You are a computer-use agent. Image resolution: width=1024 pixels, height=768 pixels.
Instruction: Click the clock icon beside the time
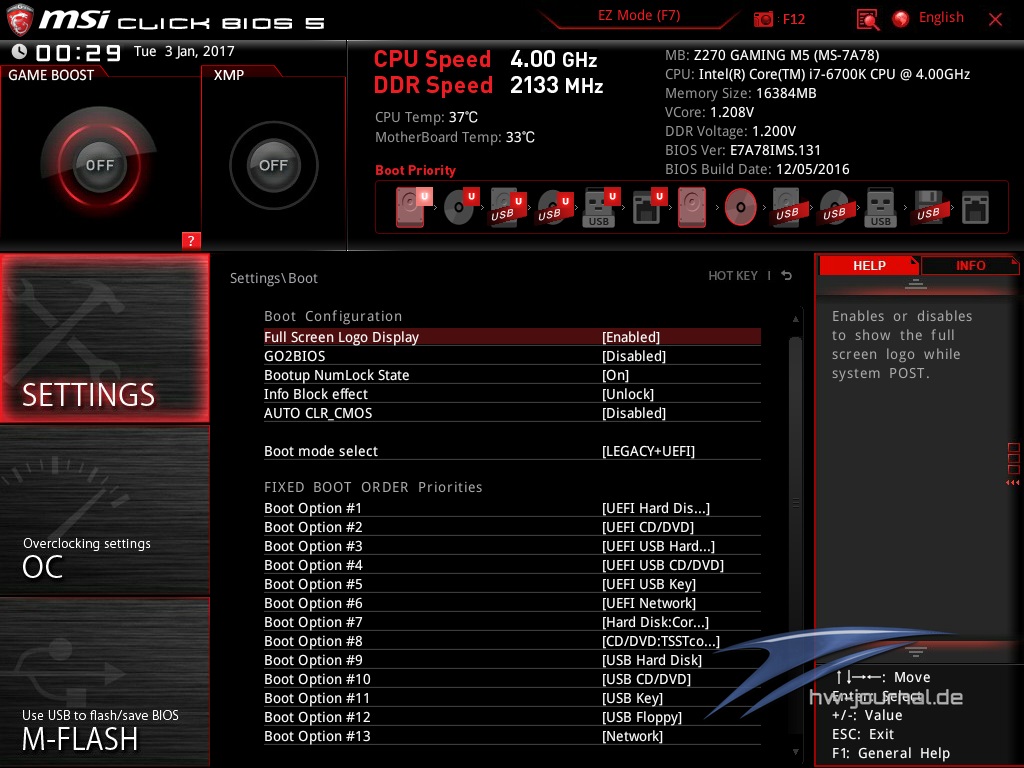click(x=20, y=52)
